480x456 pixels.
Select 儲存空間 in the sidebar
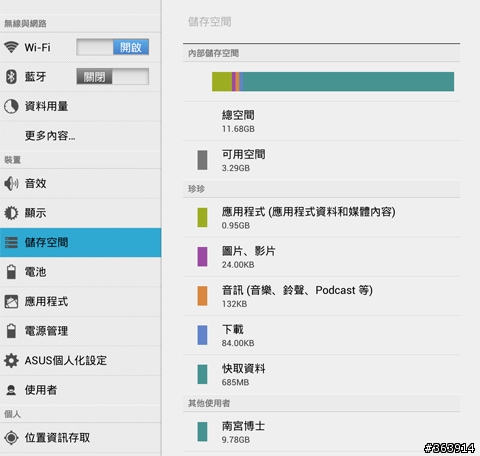[x=80, y=242]
